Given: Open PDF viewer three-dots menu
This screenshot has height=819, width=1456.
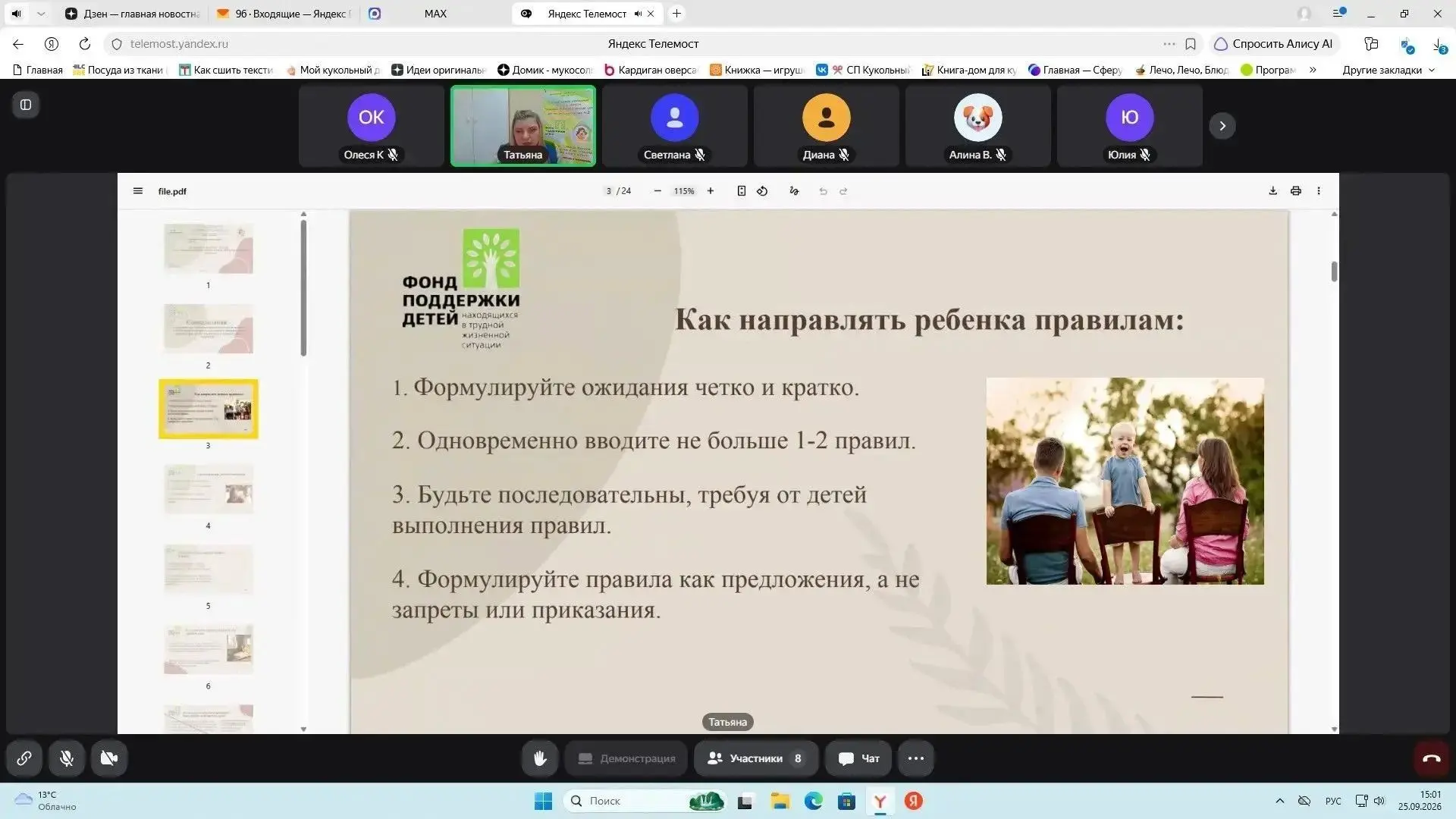Looking at the screenshot, I should 1319,191.
